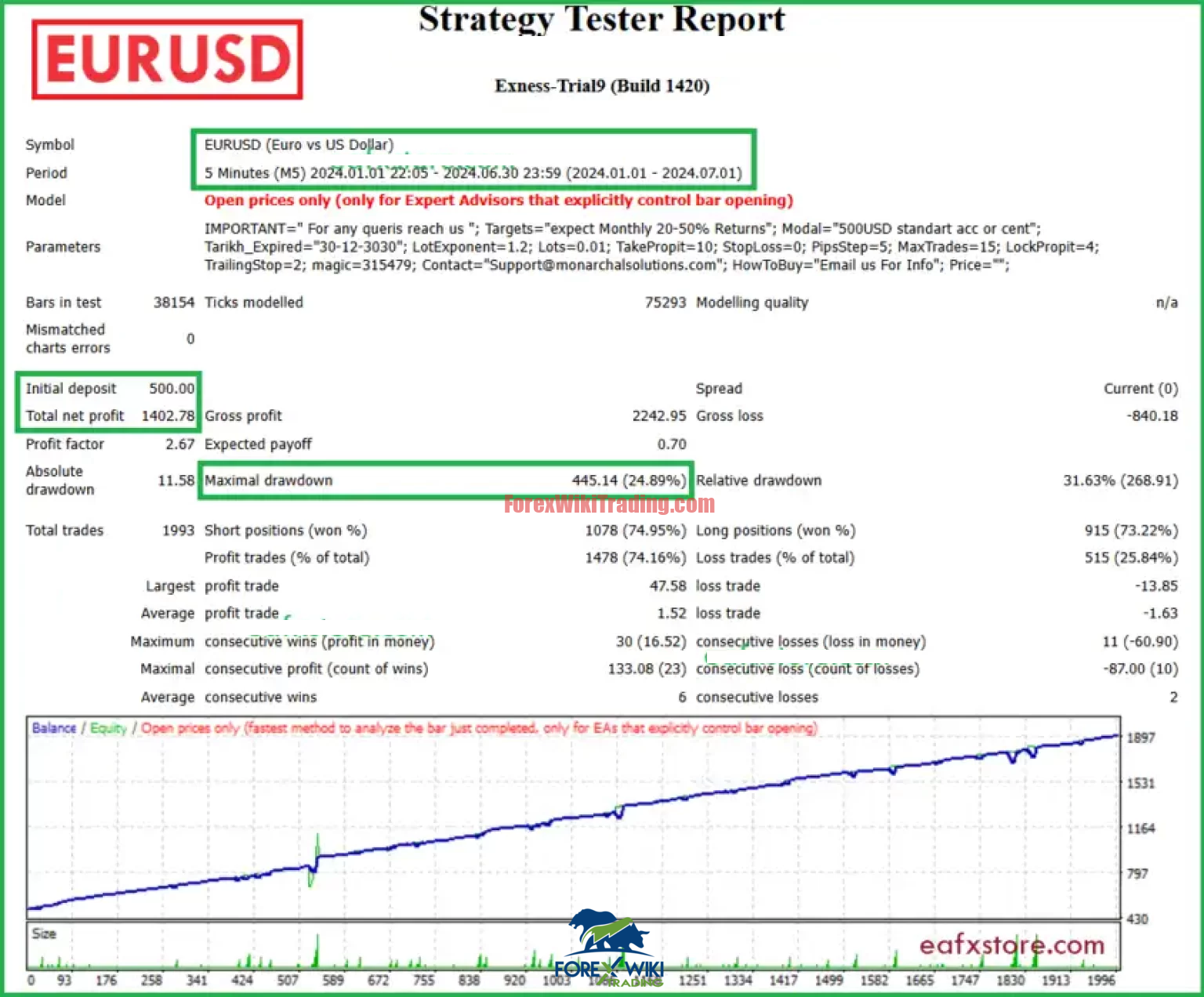Click the "Balance" legend label on chart
The width and height of the screenshot is (1204, 997).
coord(54,728)
